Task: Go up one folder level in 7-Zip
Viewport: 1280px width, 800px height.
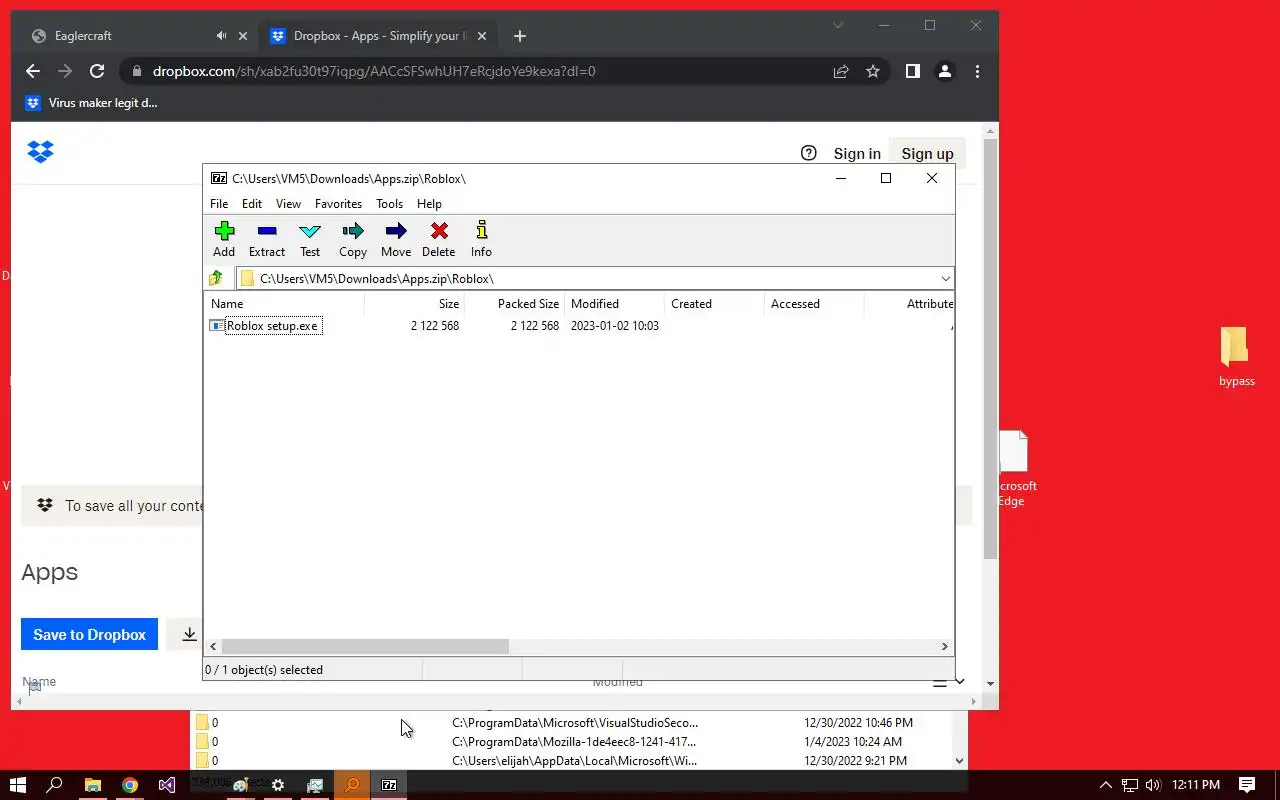Action: click(x=216, y=278)
